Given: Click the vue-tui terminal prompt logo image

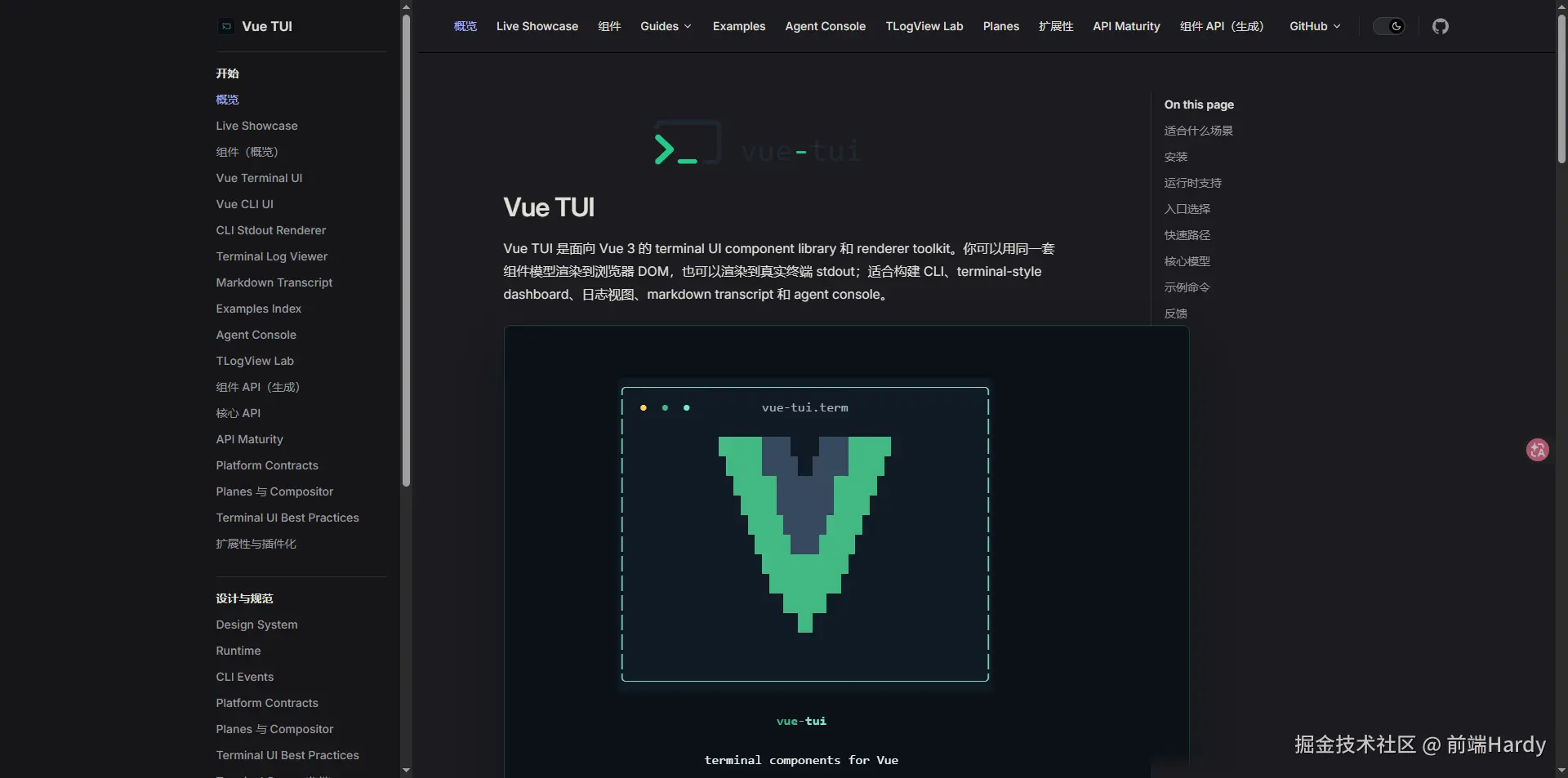Looking at the screenshot, I should [x=757, y=144].
